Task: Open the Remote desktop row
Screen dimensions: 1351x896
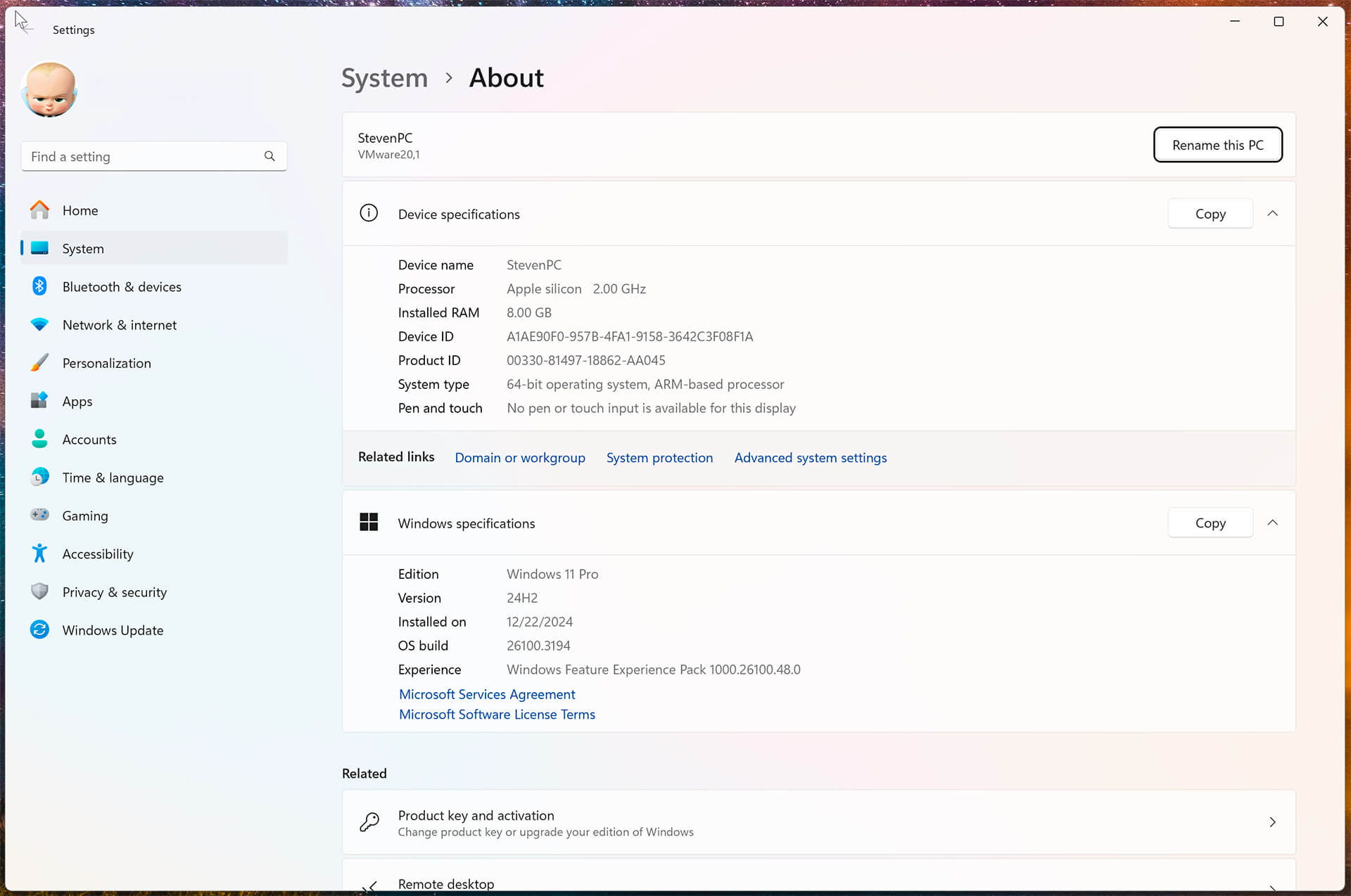Action: pyautogui.click(x=819, y=876)
